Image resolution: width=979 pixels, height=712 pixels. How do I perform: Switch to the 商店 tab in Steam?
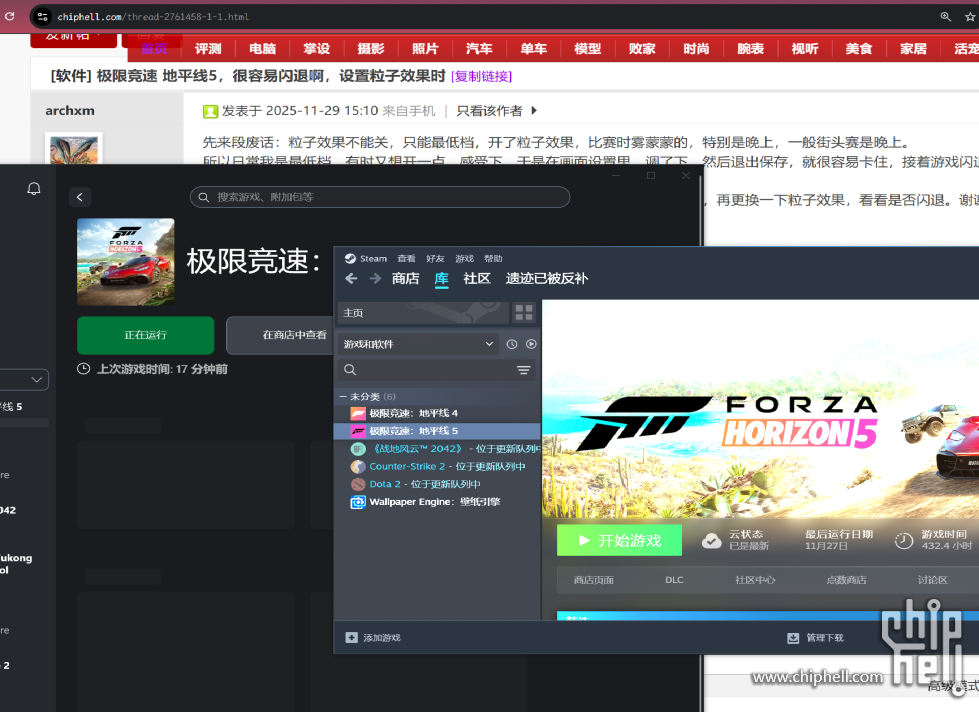405,279
